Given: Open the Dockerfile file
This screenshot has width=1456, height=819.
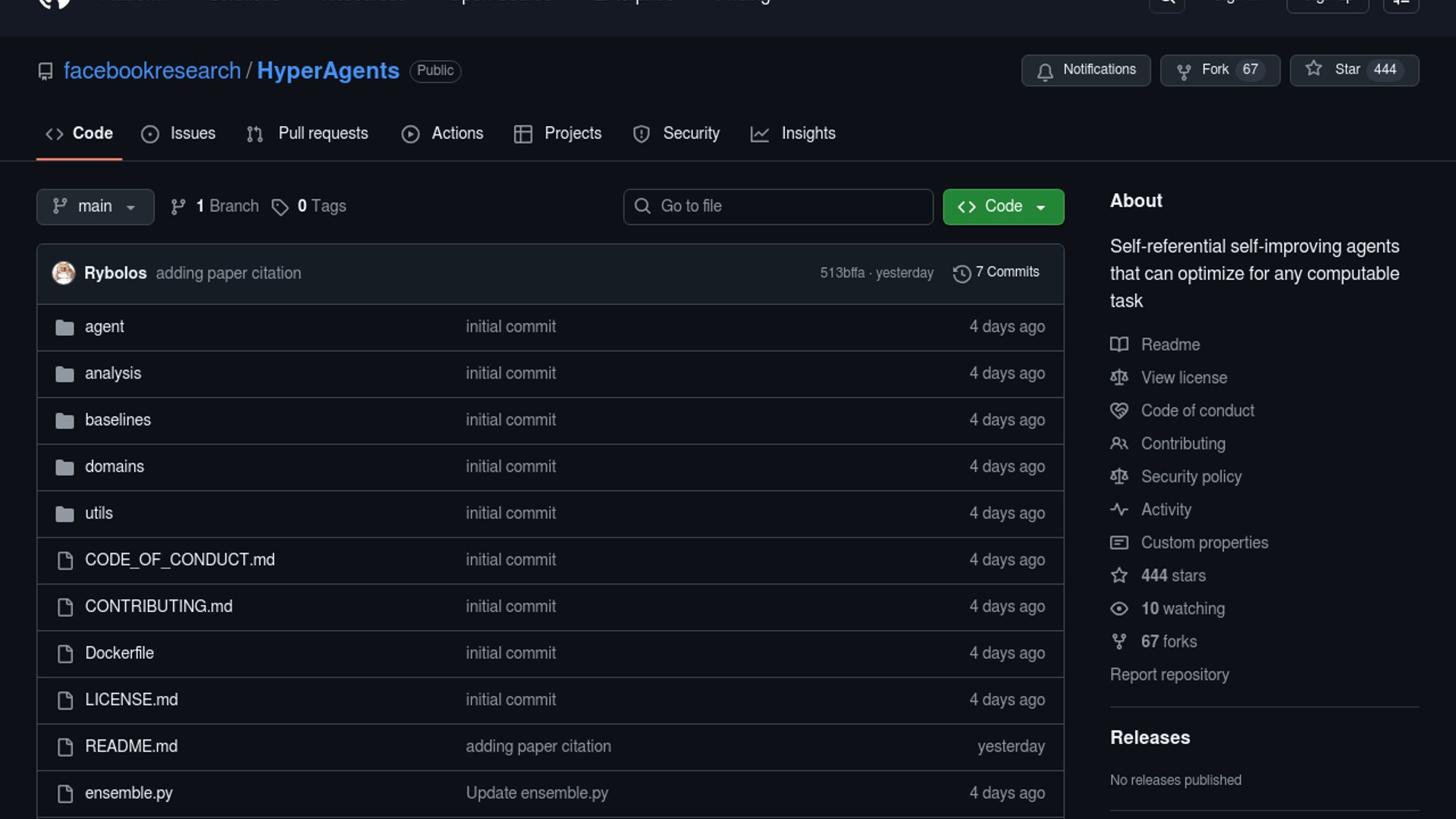Looking at the screenshot, I should click(x=119, y=653).
